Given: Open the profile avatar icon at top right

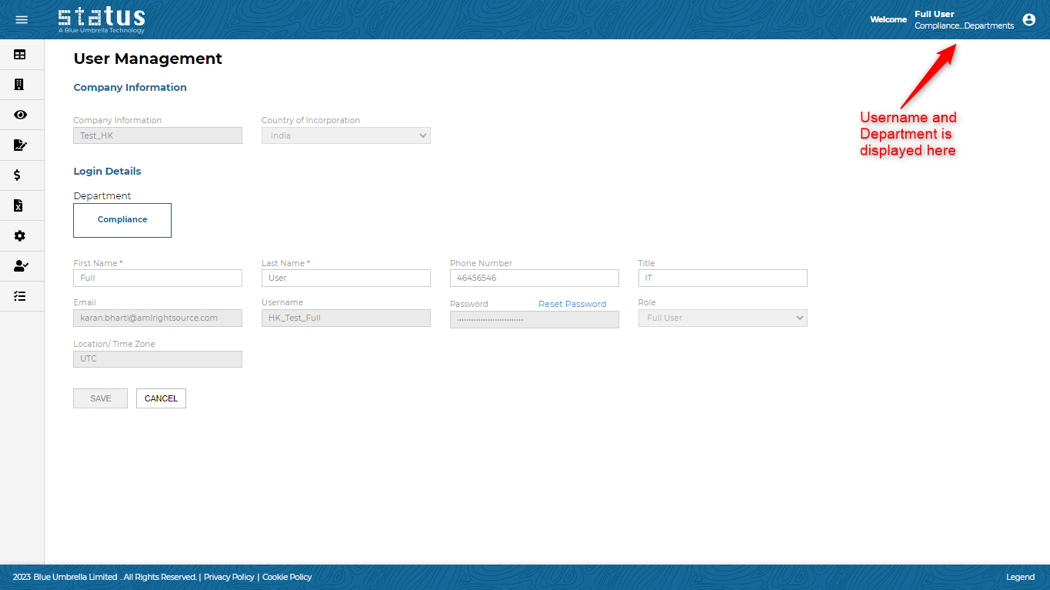Looking at the screenshot, I should [1028, 19].
